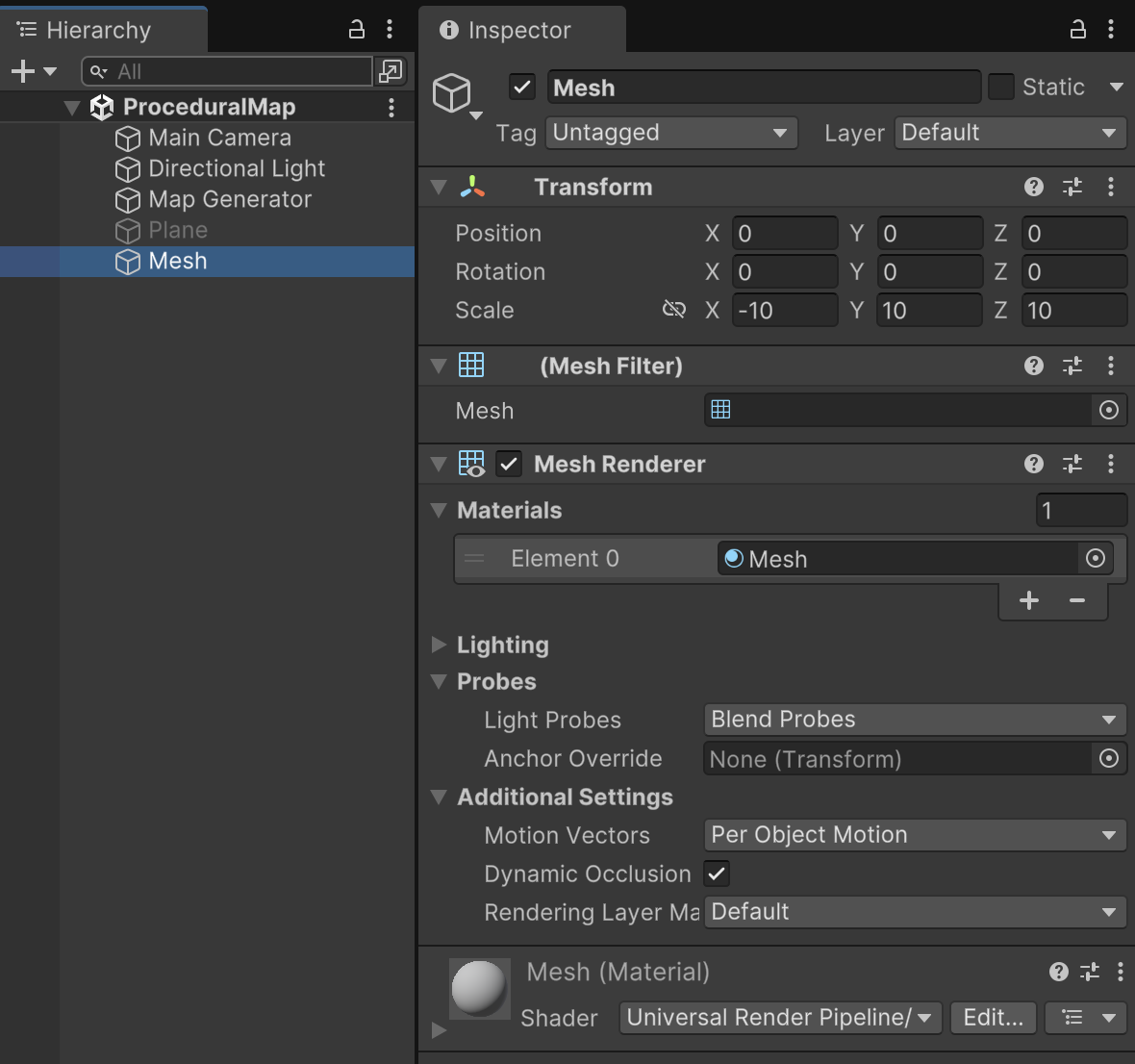Click the Edit... shader button
The width and height of the screenshot is (1135, 1064).
[993, 1018]
